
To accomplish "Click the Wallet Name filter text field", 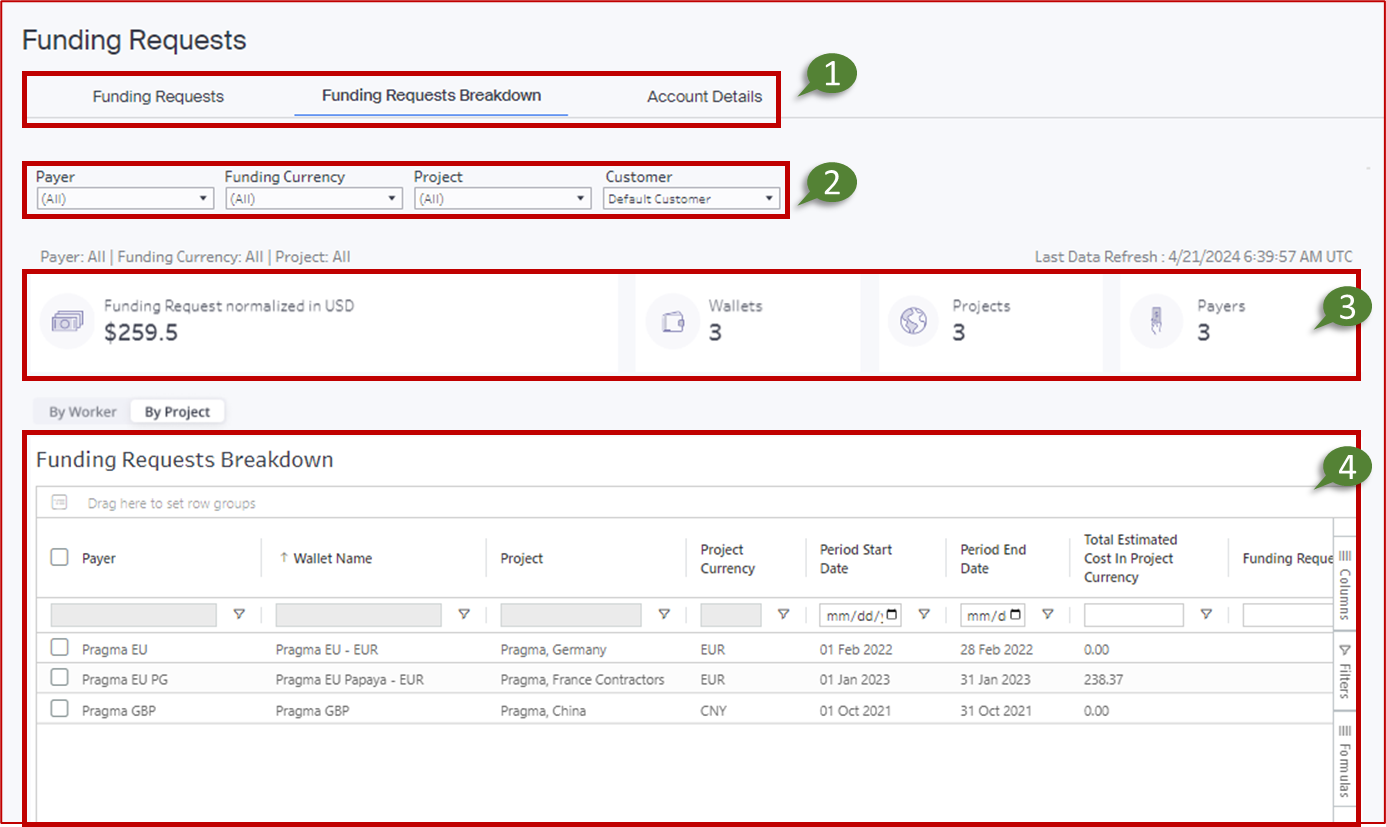I will [x=358, y=615].
